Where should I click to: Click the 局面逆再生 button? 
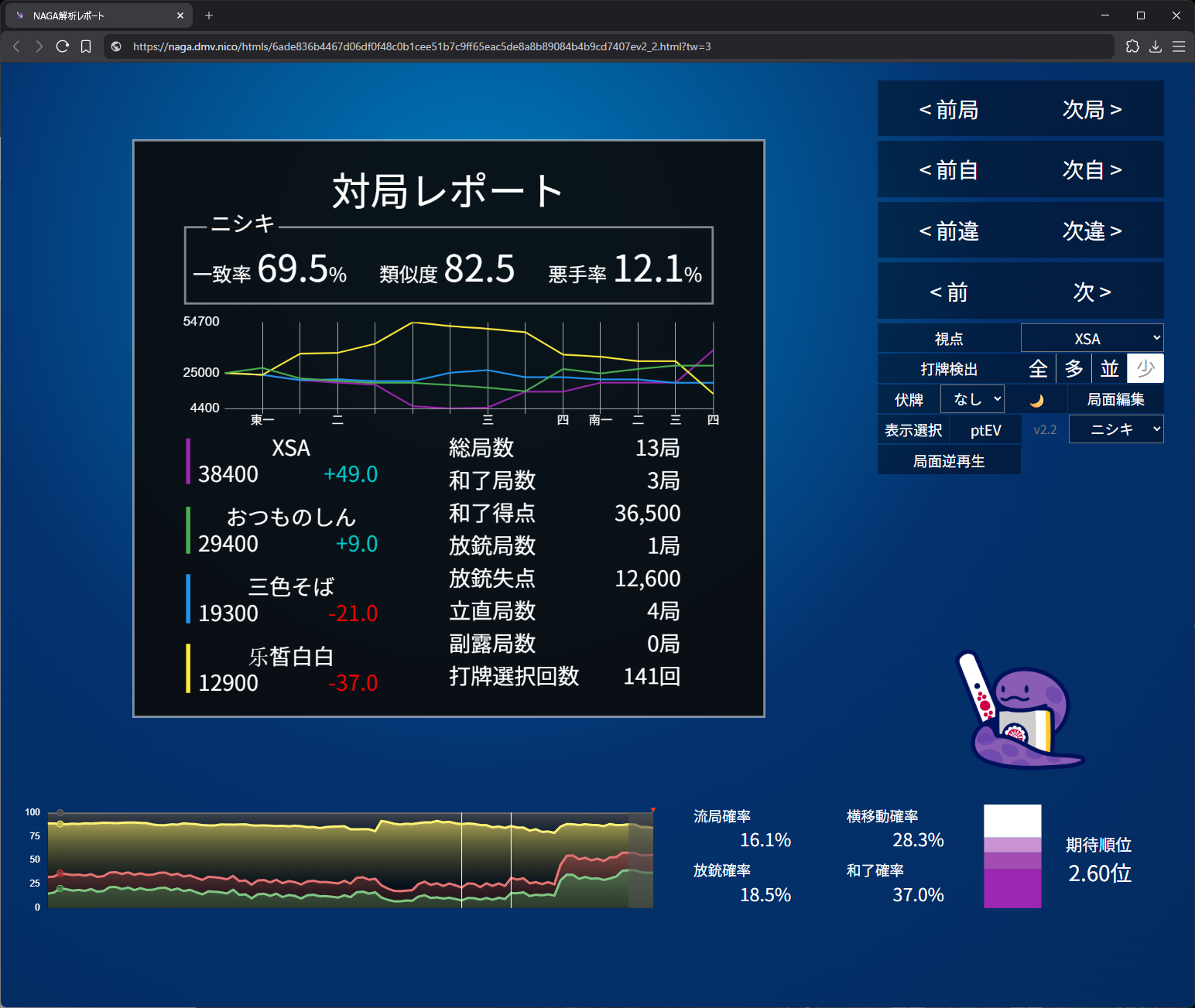coord(949,461)
